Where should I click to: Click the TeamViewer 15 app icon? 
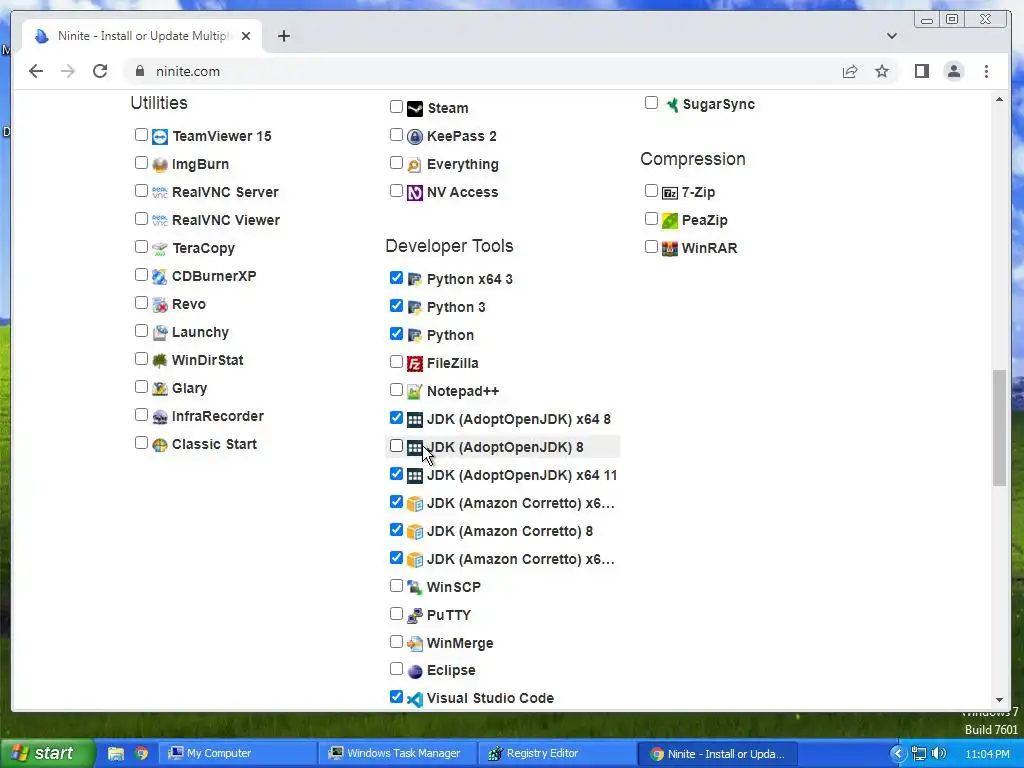(160, 136)
